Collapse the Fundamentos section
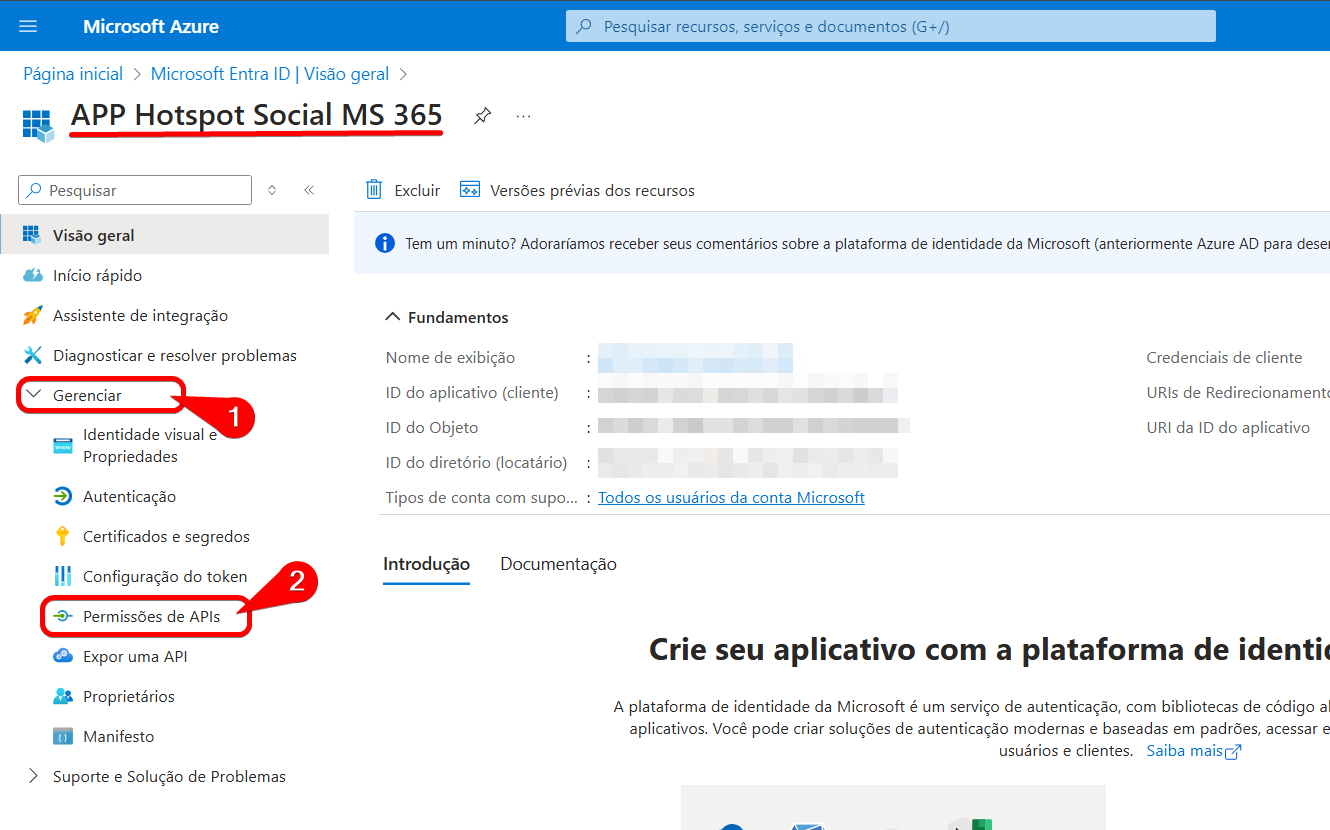Viewport: 1330px width, 830px height. coord(393,317)
